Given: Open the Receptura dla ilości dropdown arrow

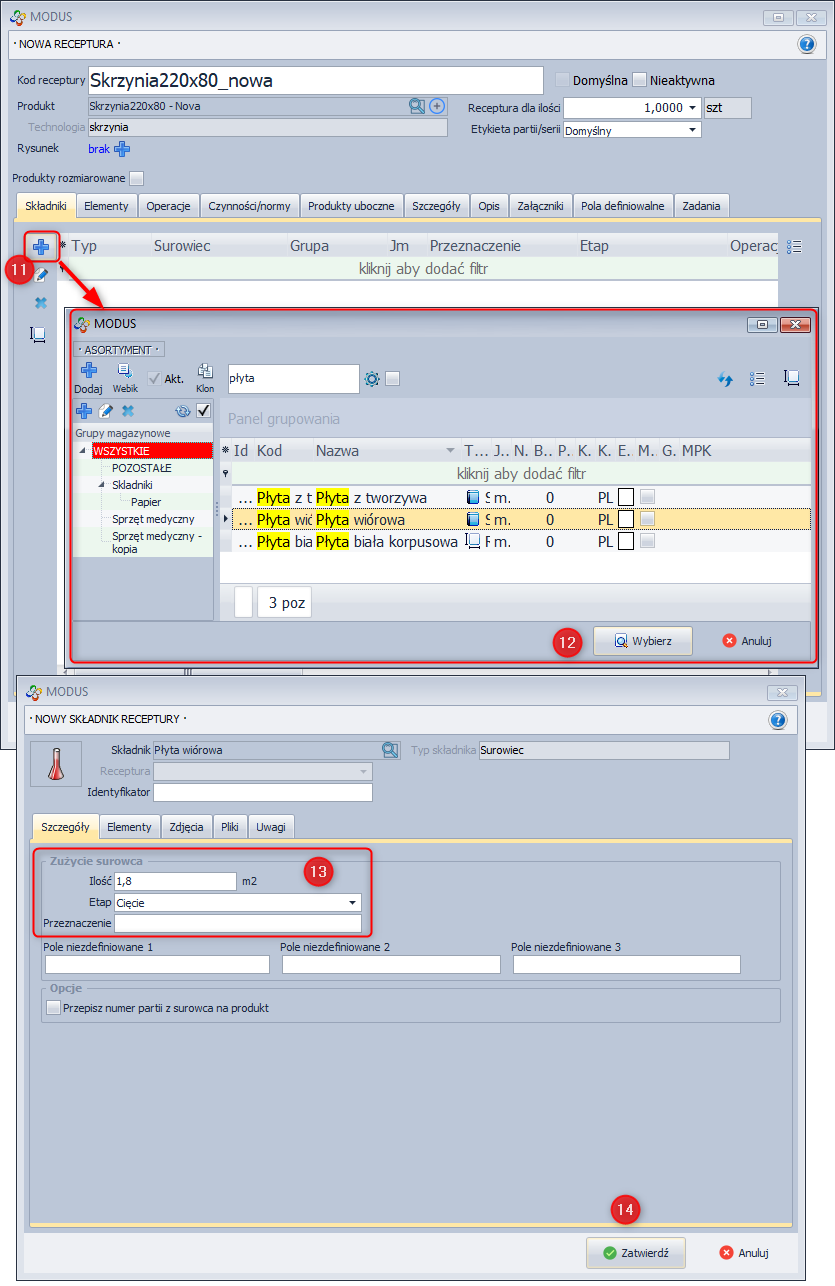Looking at the screenshot, I should click(x=693, y=108).
